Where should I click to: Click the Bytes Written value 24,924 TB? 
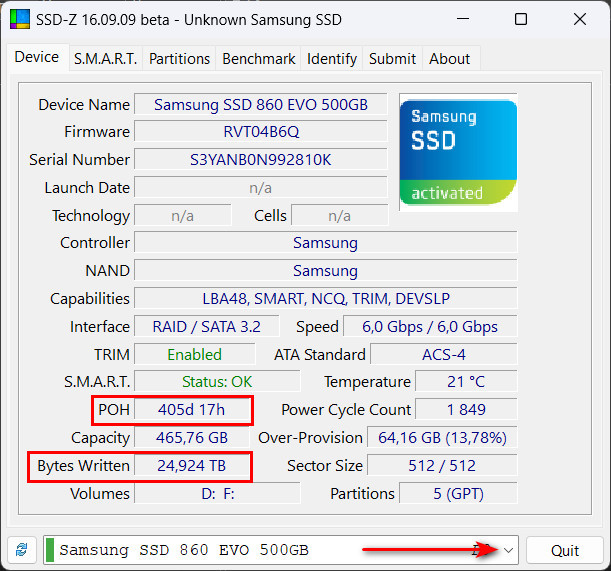[x=192, y=465]
